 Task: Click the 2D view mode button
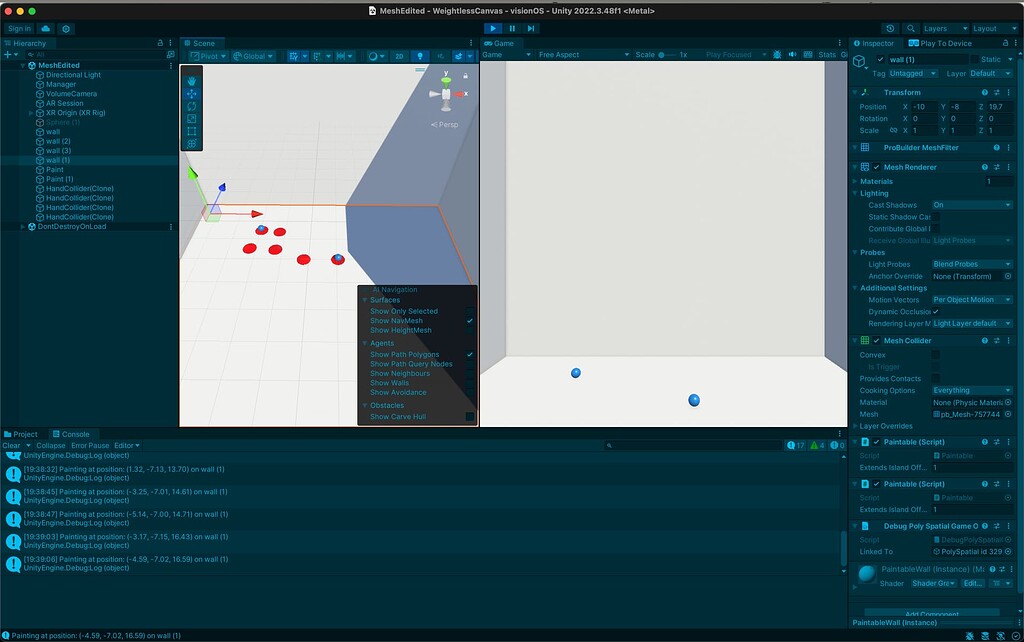400,55
